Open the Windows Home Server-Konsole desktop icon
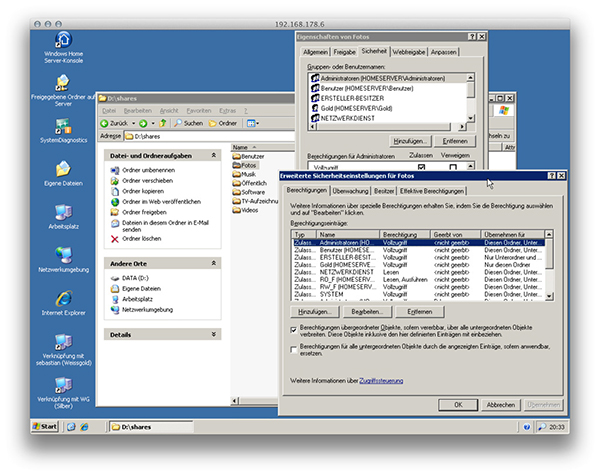The width and height of the screenshot is (600, 476). 62,40
